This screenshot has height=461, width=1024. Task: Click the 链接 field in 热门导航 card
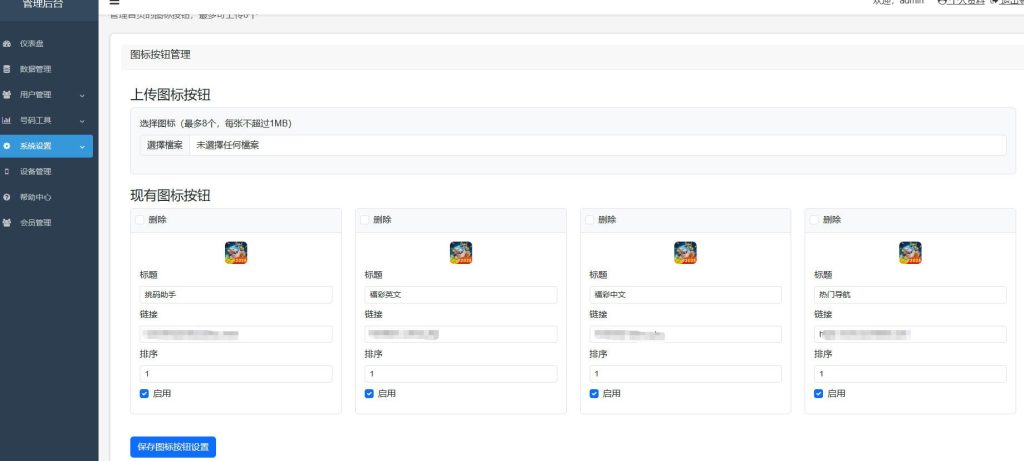(x=910, y=334)
